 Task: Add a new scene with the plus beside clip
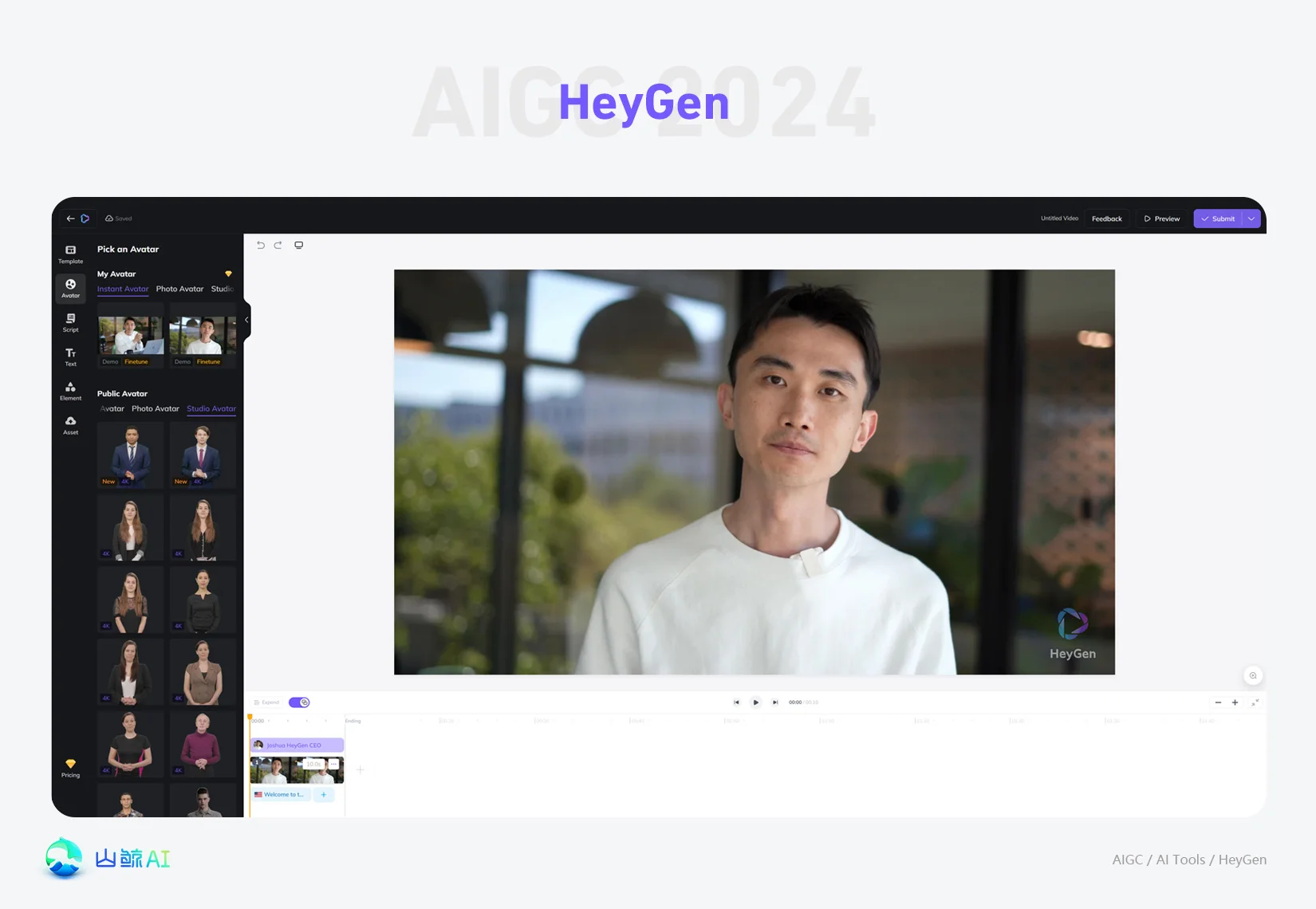click(361, 770)
